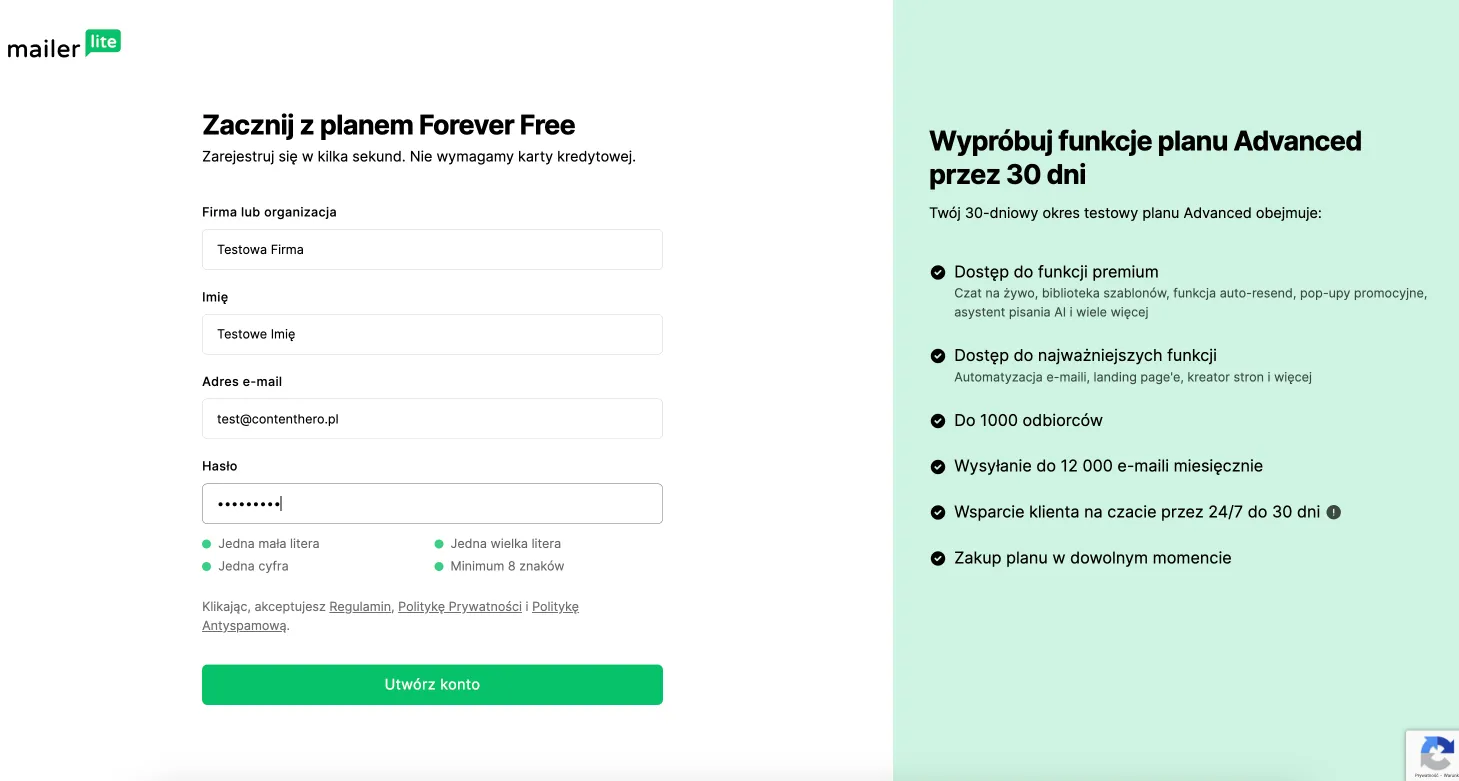Click green dot beside Jedna mała litera
This screenshot has width=1459, height=781.
coord(207,544)
